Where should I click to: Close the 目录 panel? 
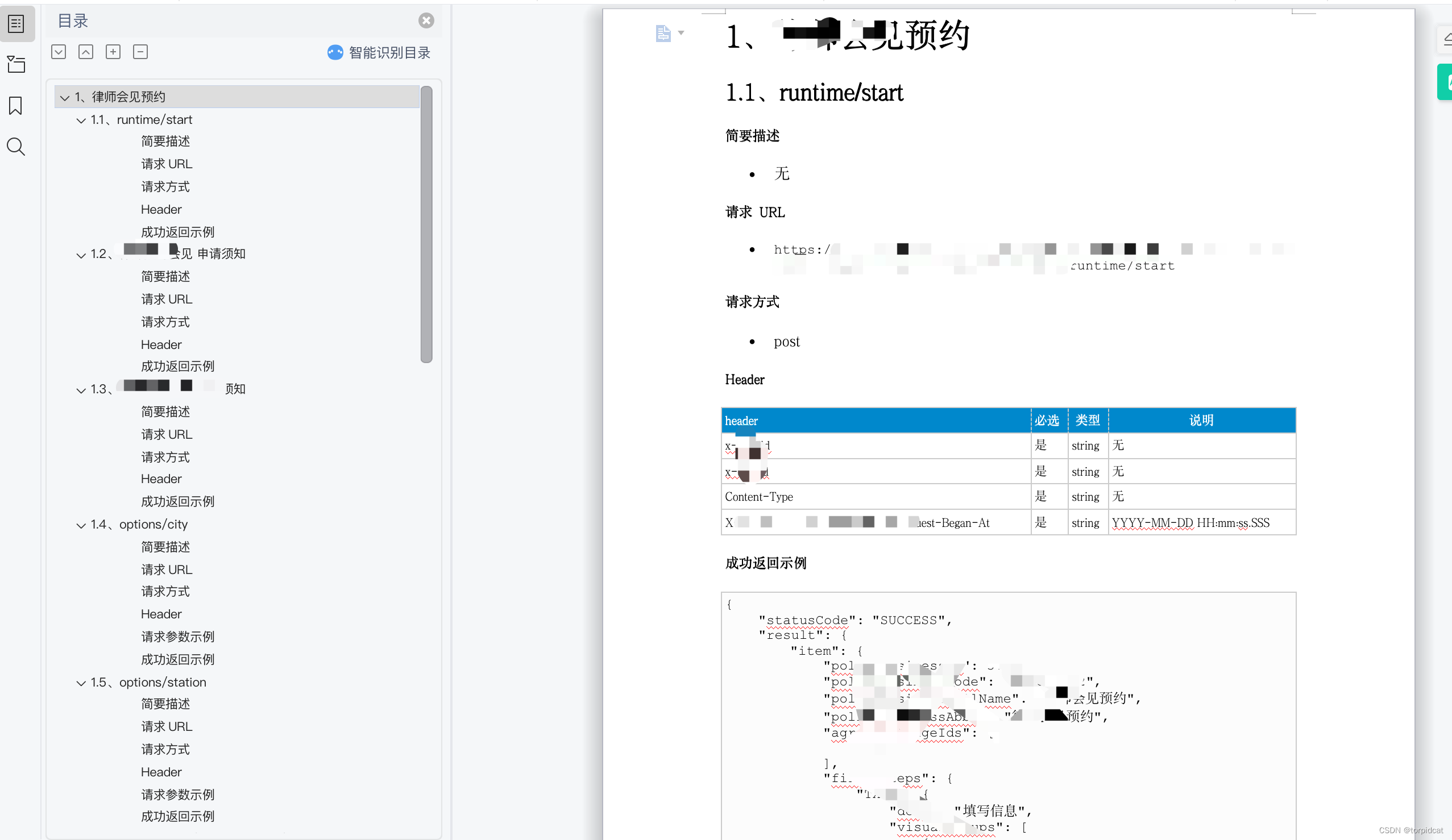point(426,20)
